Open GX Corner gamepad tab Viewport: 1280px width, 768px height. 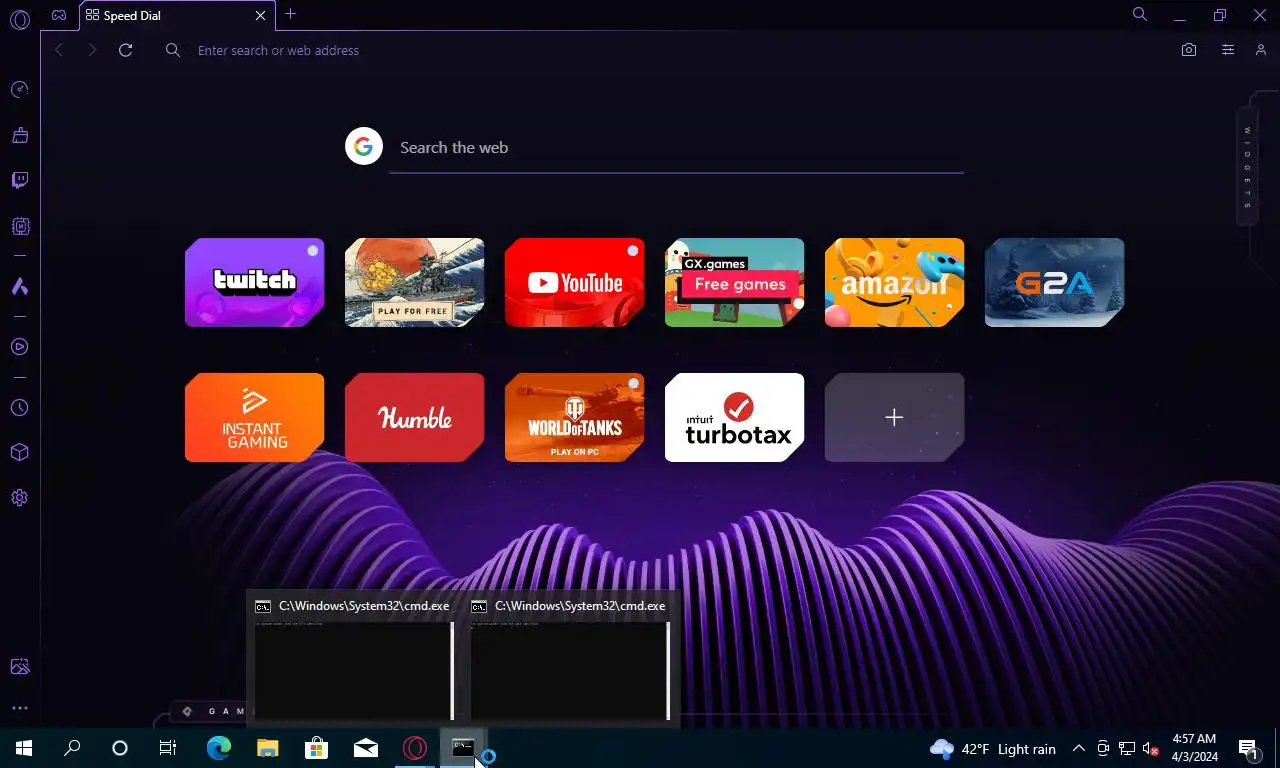(x=60, y=15)
